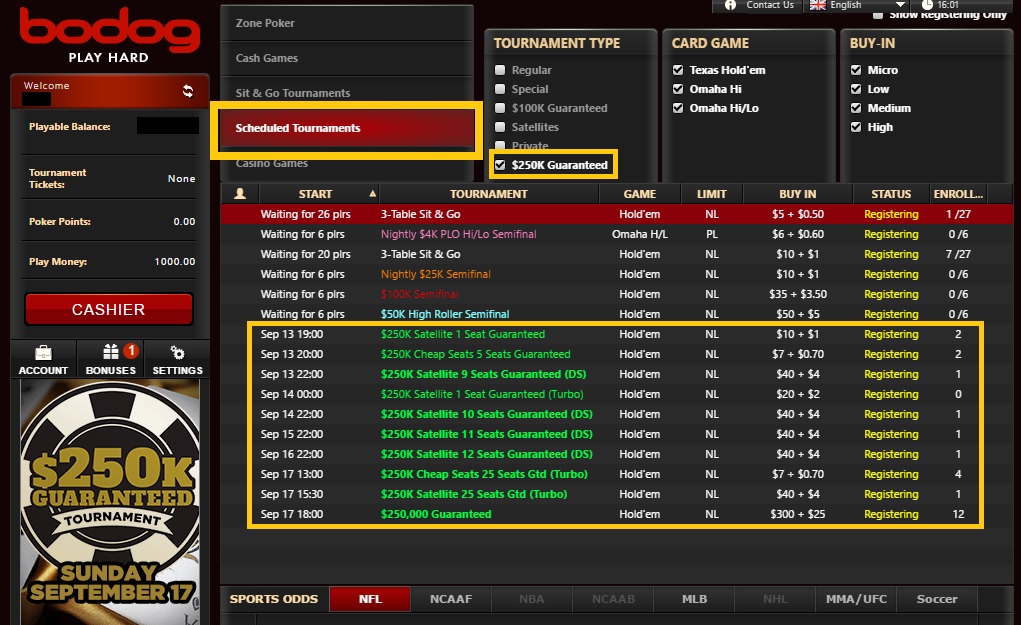Screen dimensions: 1021x625
Task: Switch to the MMA/UFC sports odds tab
Action: [856, 599]
